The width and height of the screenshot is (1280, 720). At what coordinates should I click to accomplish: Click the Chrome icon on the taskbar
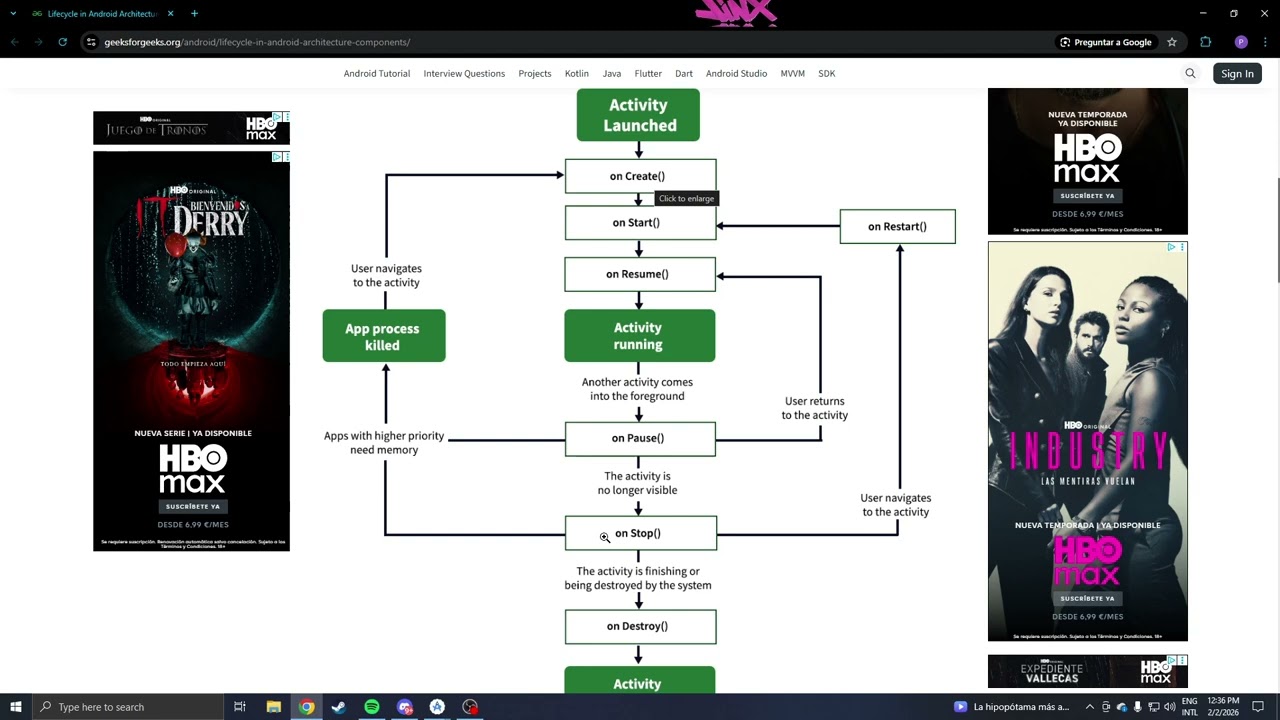tap(306, 707)
